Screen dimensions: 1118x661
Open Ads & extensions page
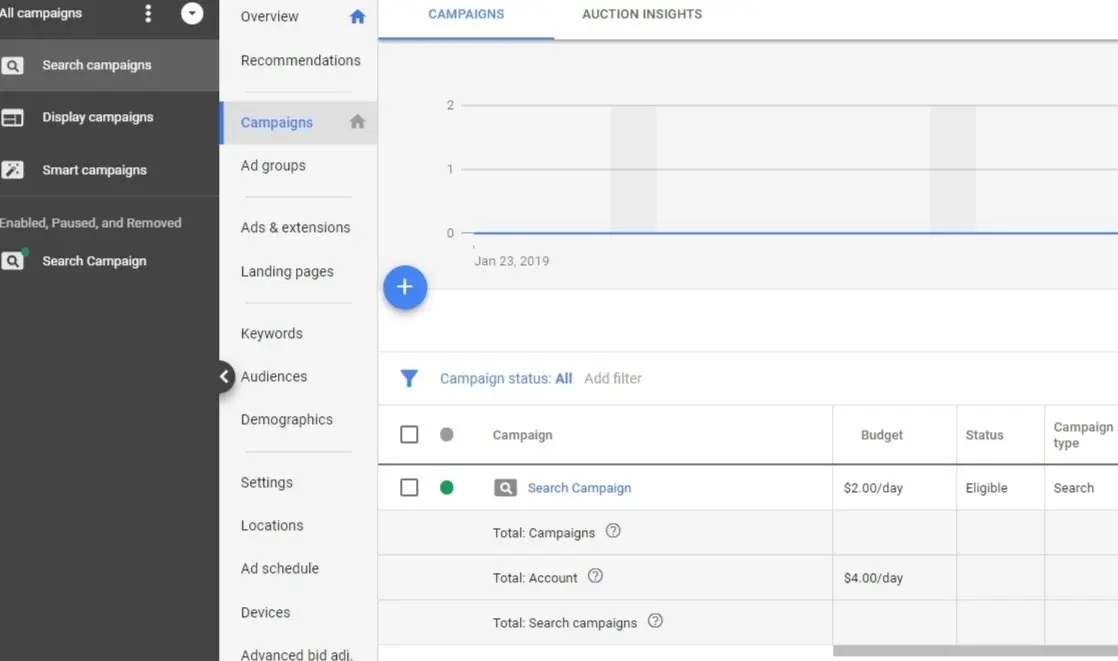tap(295, 227)
